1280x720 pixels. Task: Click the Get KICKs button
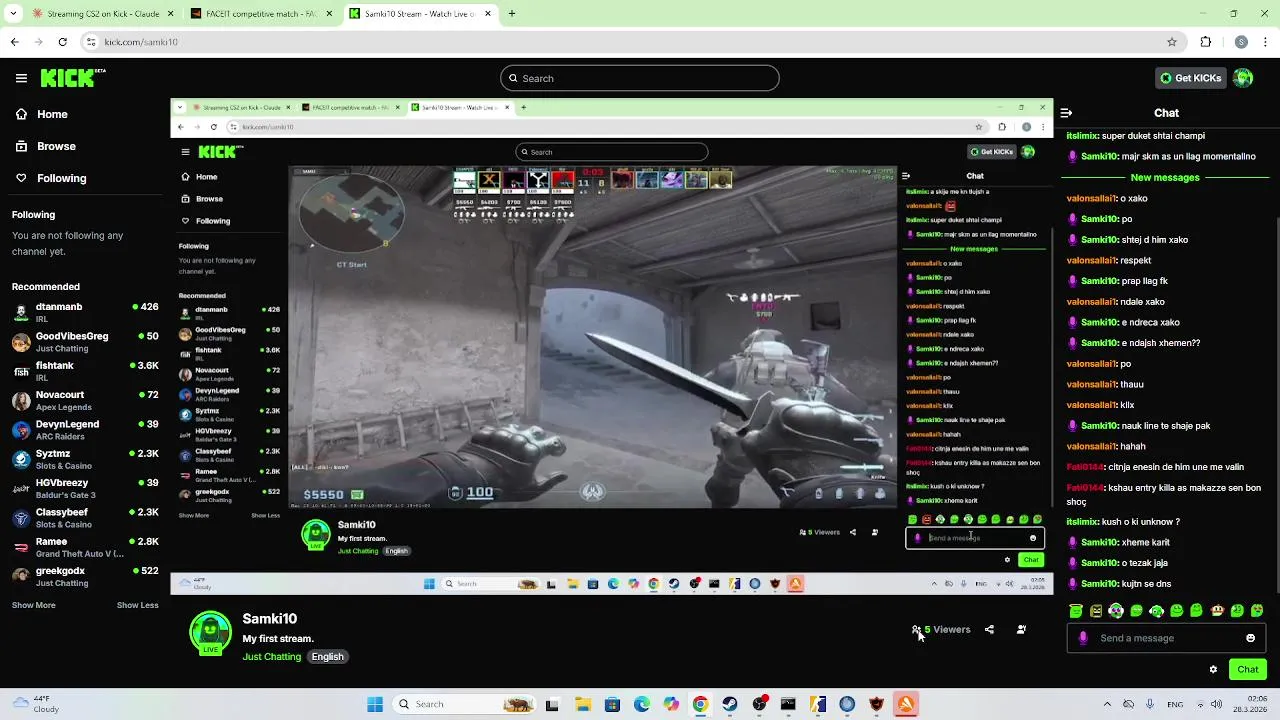point(1190,78)
